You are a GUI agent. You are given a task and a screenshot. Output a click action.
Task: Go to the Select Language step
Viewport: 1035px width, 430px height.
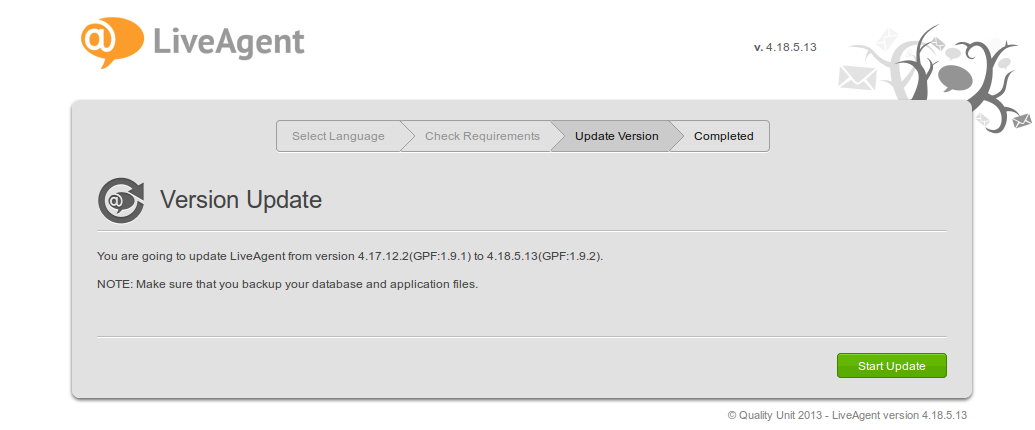coord(338,136)
